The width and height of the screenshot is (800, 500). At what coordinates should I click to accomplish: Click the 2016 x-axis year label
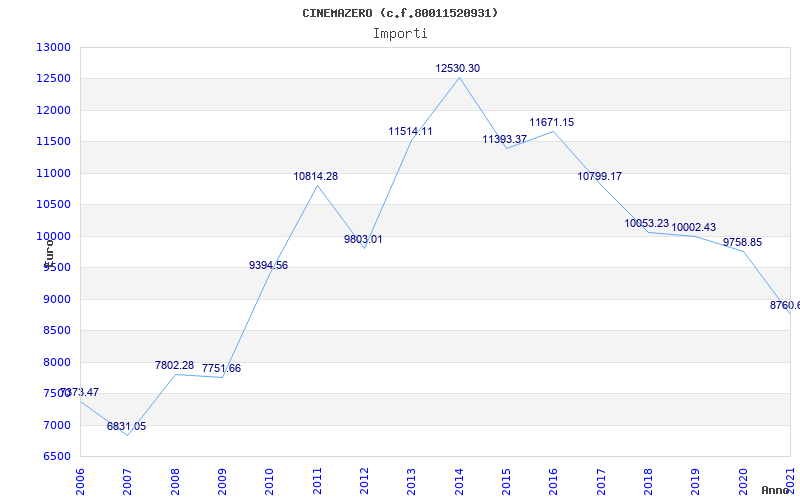(x=554, y=482)
